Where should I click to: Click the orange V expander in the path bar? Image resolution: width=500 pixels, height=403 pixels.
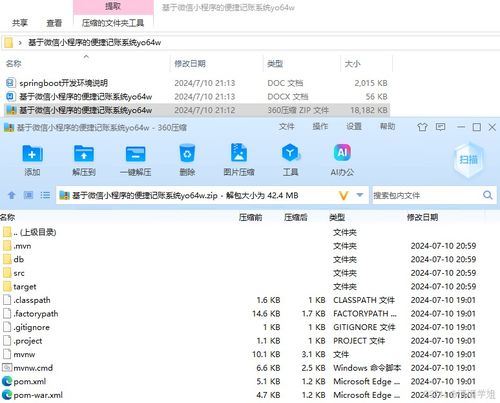(x=343, y=195)
